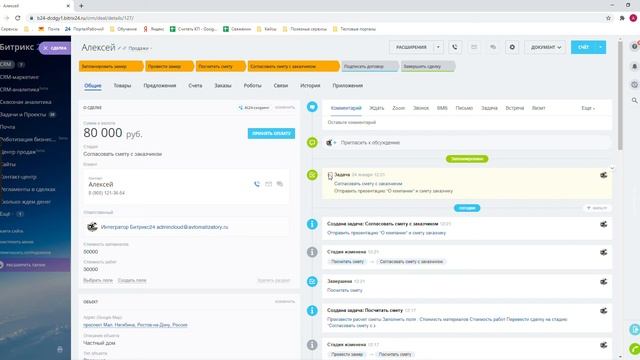Click the user avatar on the planned Задача card
This screenshot has width=640, height=360.
tap(603, 175)
